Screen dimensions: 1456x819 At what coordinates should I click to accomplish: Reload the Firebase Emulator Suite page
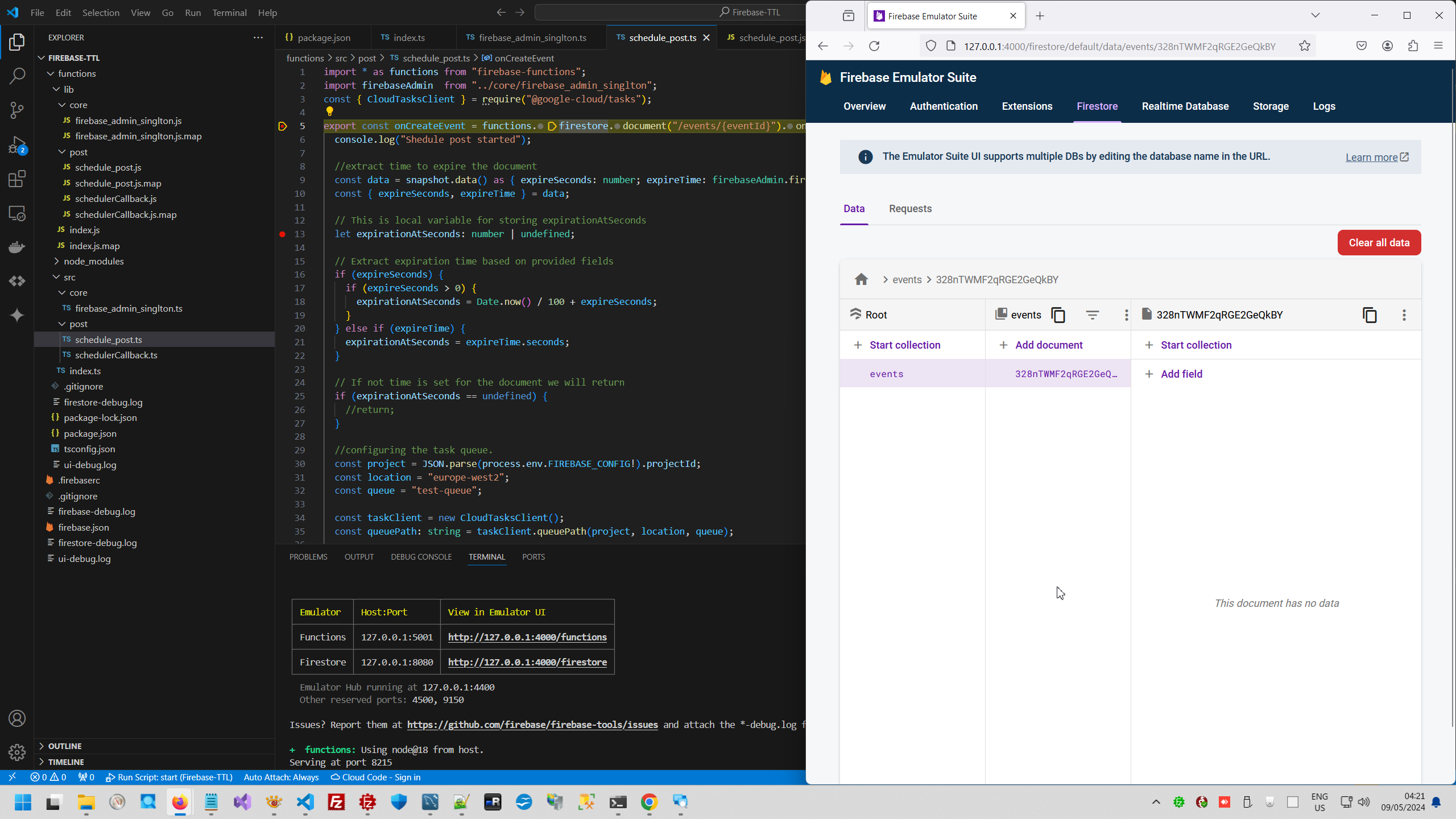(874, 46)
